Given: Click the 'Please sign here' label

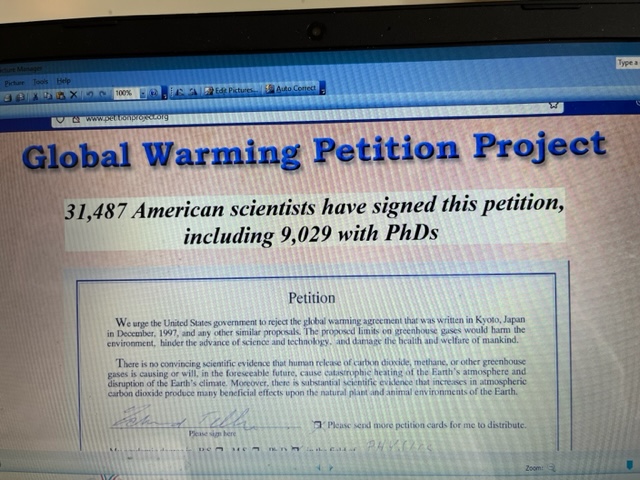Looking at the screenshot, I should [212, 433].
